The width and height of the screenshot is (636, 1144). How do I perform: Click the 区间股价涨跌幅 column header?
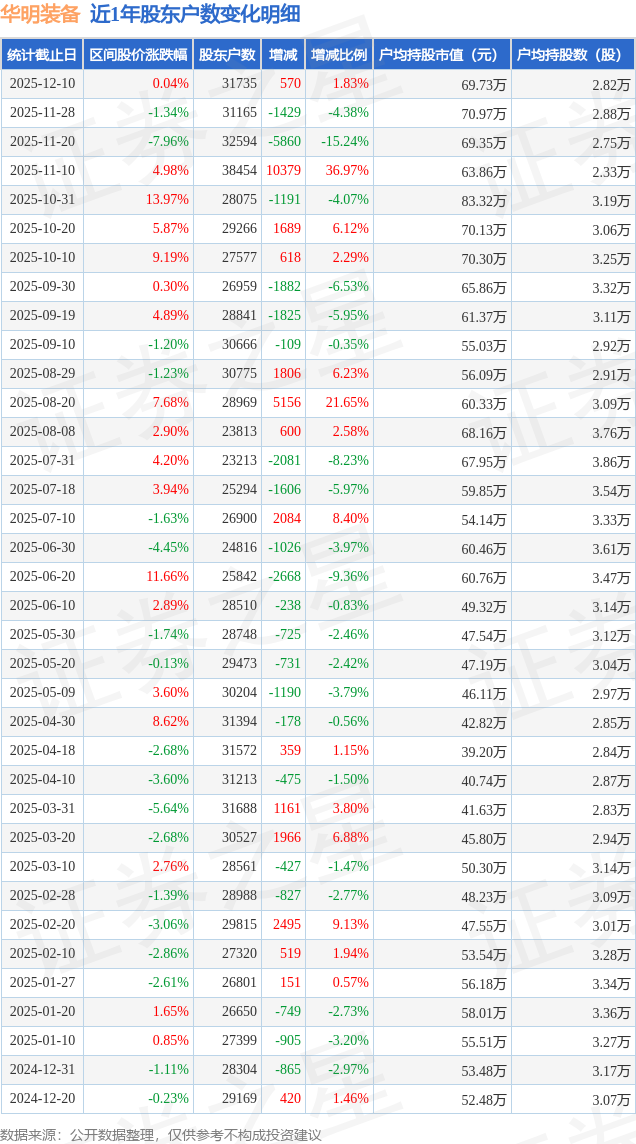click(x=137, y=55)
